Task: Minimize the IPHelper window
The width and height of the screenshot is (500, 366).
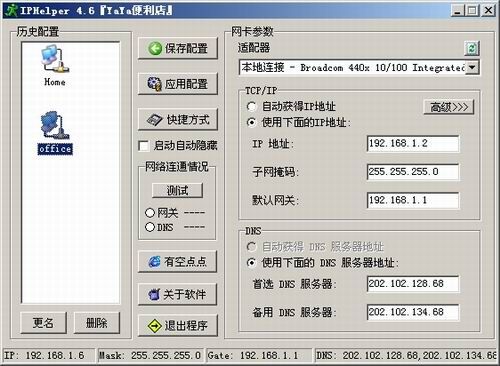Action: click(x=458, y=11)
